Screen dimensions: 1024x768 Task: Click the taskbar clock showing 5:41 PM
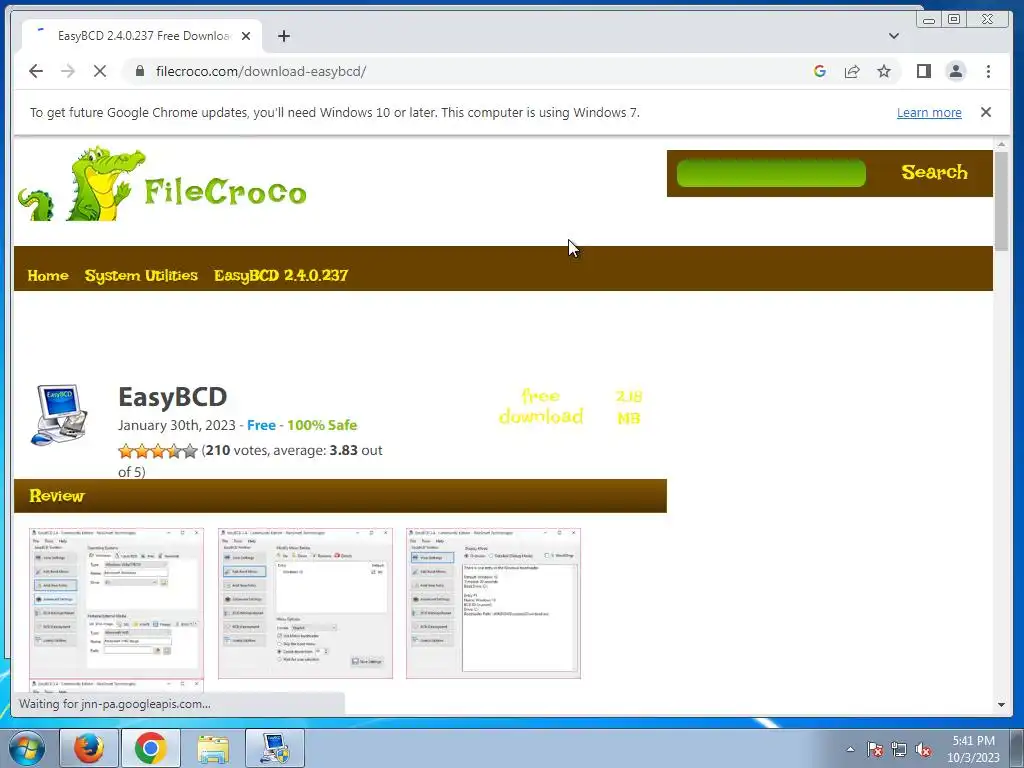coord(973,749)
